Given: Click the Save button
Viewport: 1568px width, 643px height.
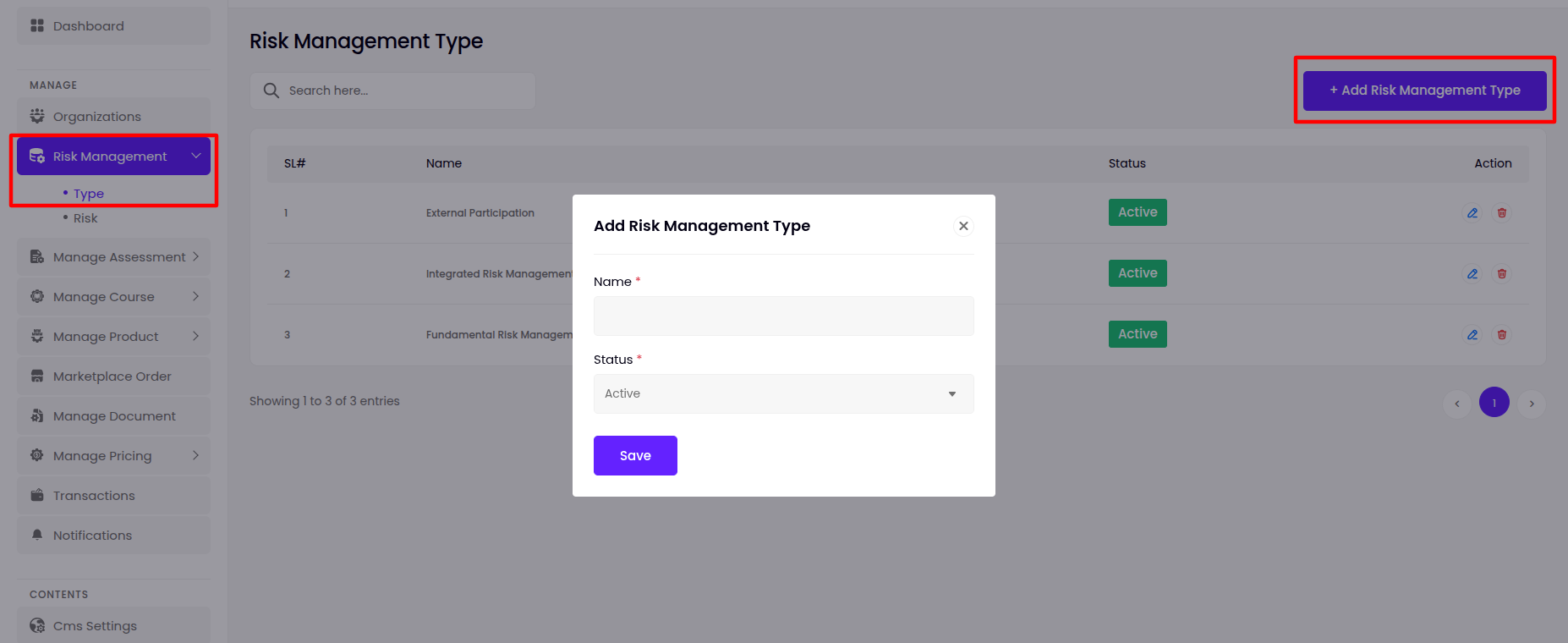Looking at the screenshot, I should tap(635, 456).
